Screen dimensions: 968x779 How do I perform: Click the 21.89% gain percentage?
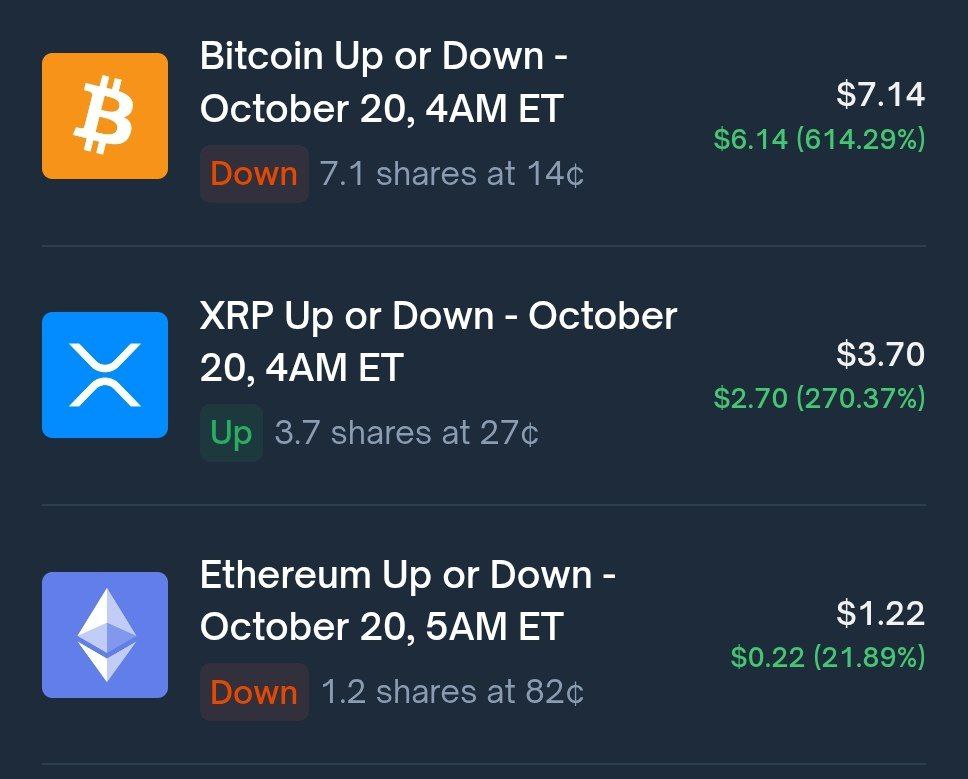(x=868, y=657)
